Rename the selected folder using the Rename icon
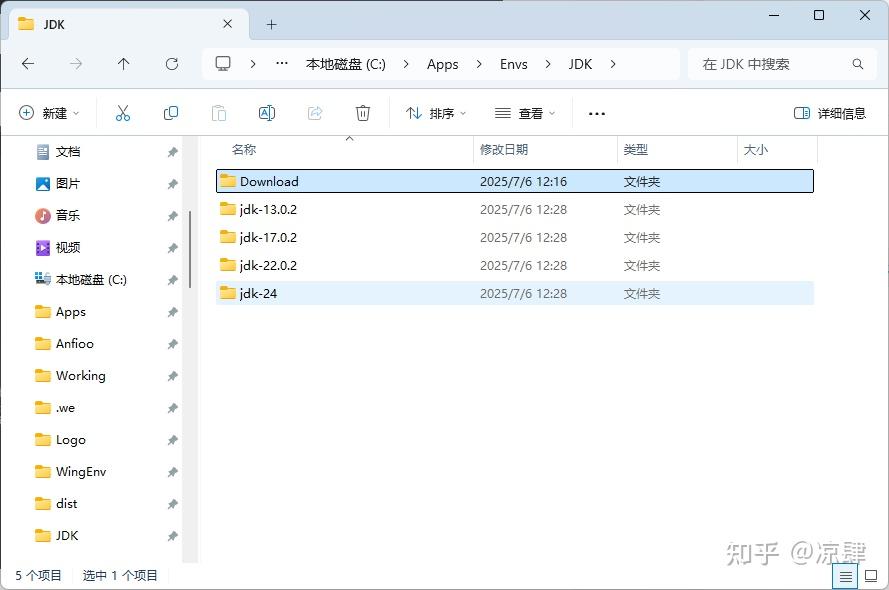The height and width of the screenshot is (590, 889). (267, 112)
